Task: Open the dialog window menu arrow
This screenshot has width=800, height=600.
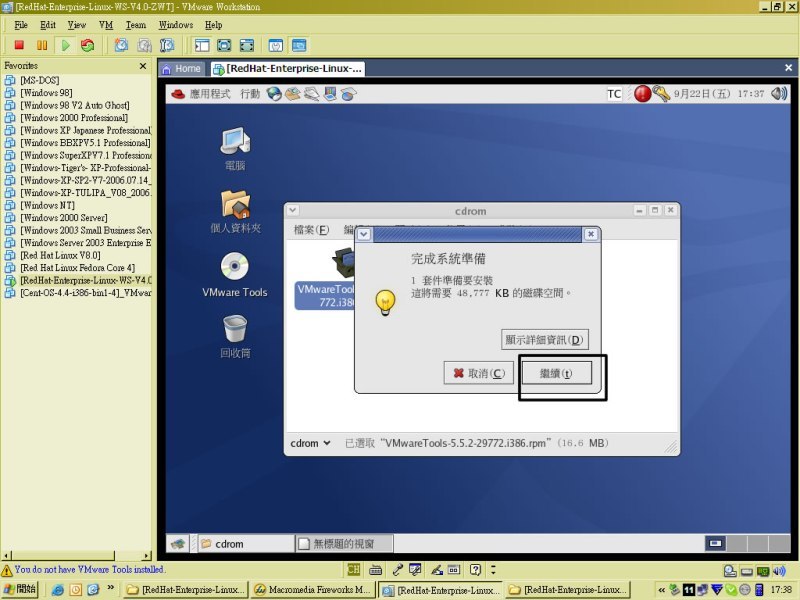Action: click(x=364, y=234)
